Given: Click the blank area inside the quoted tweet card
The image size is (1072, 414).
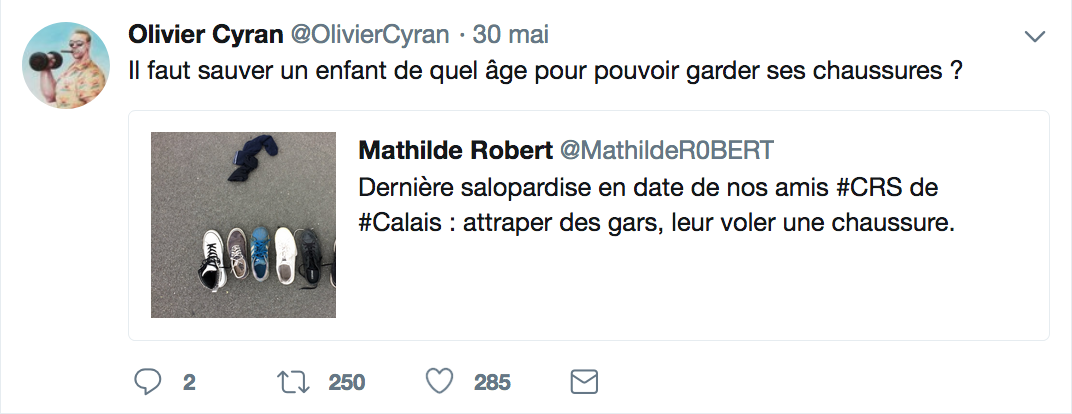Looking at the screenshot, I should (x=700, y=290).
